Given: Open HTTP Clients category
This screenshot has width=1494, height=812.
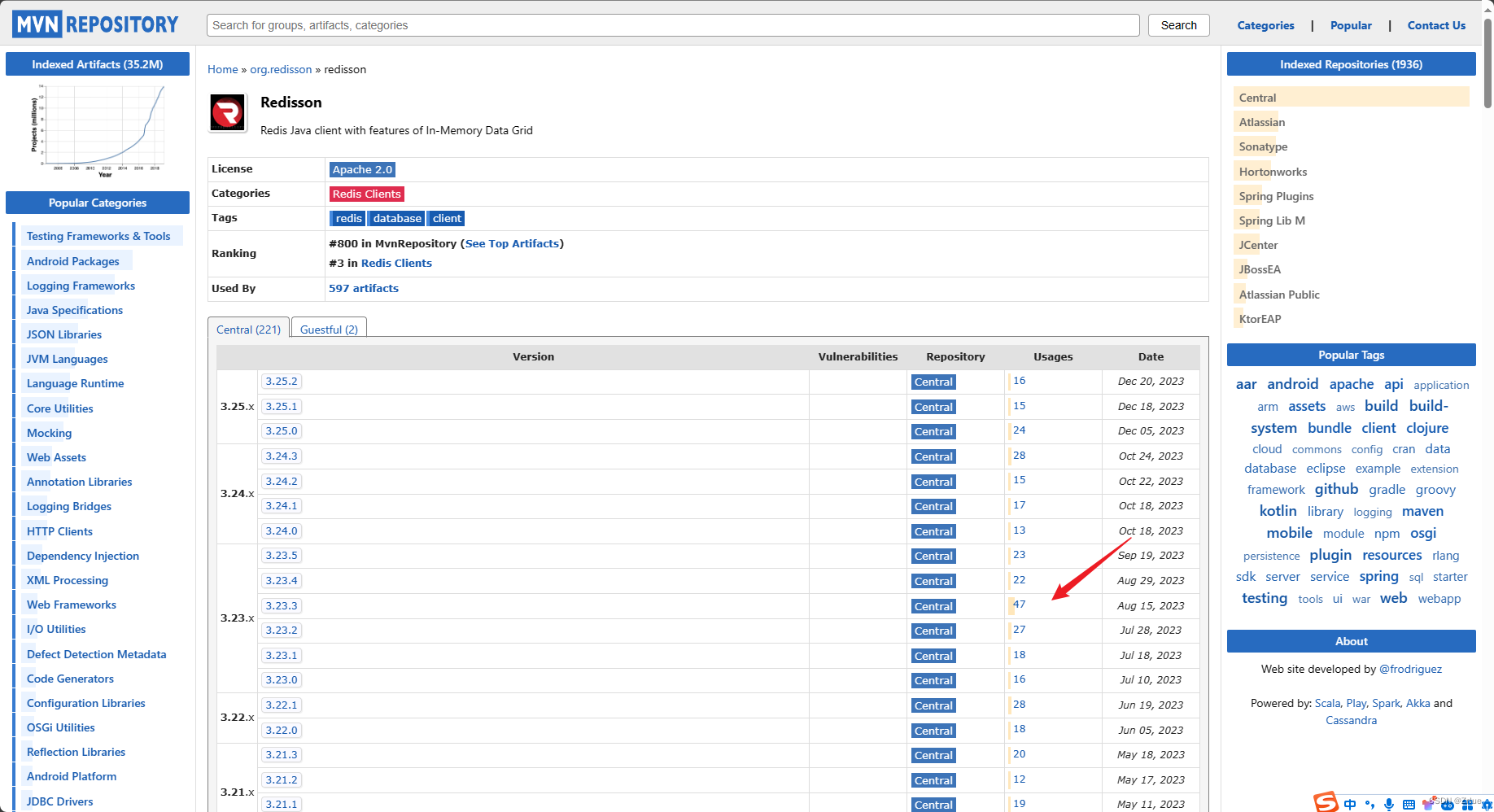Looking at the screenshot, I should [x=59, y=531].
